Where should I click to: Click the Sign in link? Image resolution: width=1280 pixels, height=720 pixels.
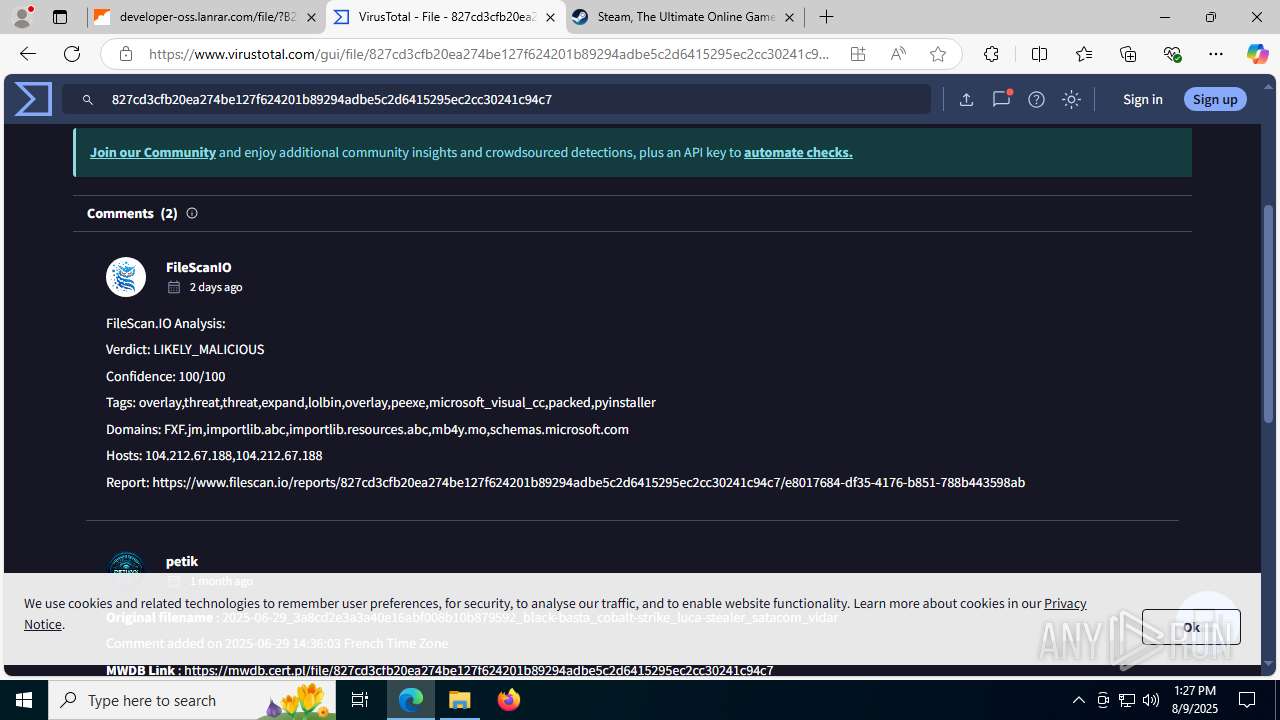[1142, 99]
